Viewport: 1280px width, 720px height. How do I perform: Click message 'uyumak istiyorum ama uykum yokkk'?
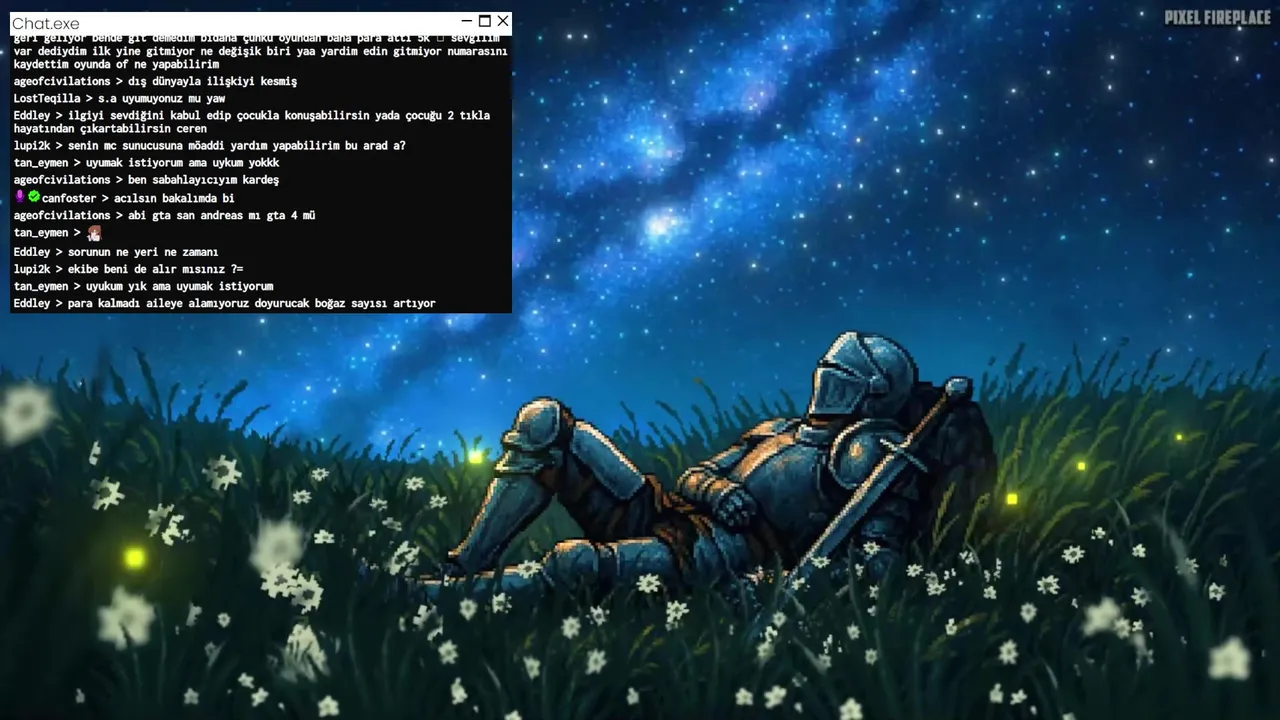pyautogui.click(x=183, y=163)
